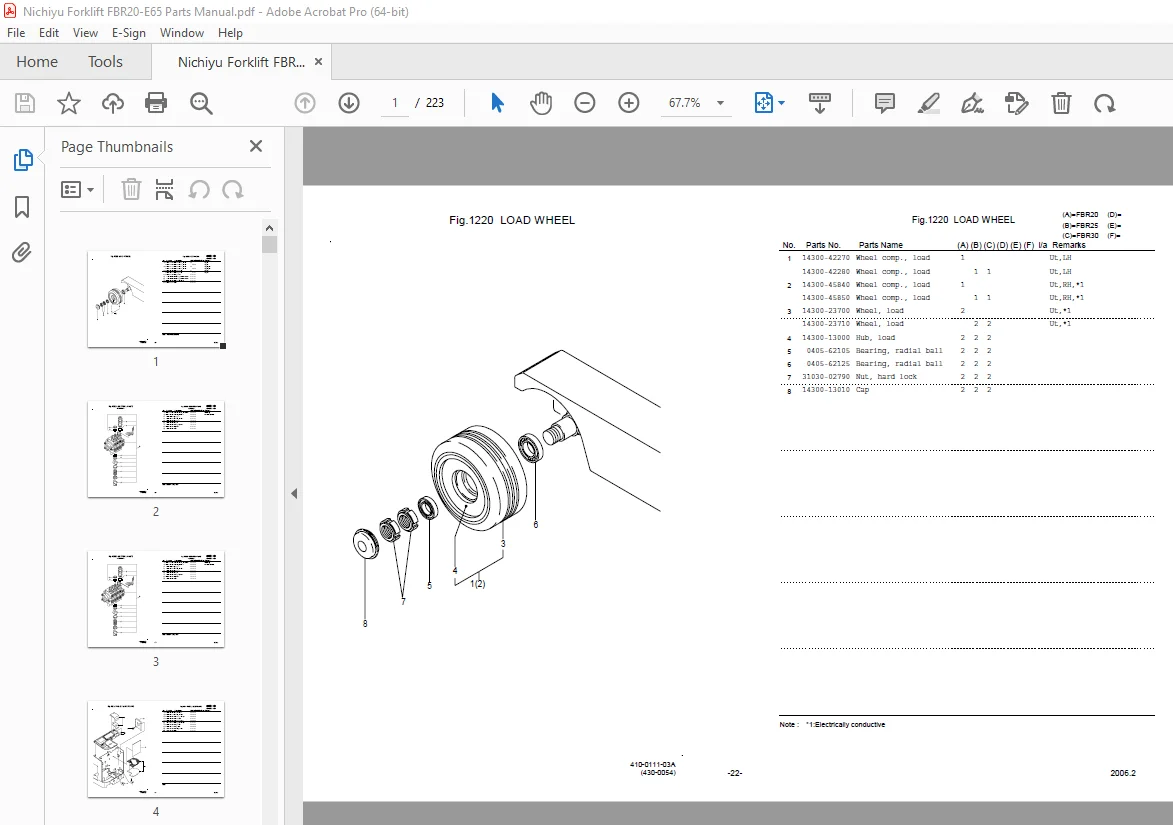The height and width of the screenshot is (825, 1173).
Task: Open the Find text magnifier
Action: [x=201, y=103]
